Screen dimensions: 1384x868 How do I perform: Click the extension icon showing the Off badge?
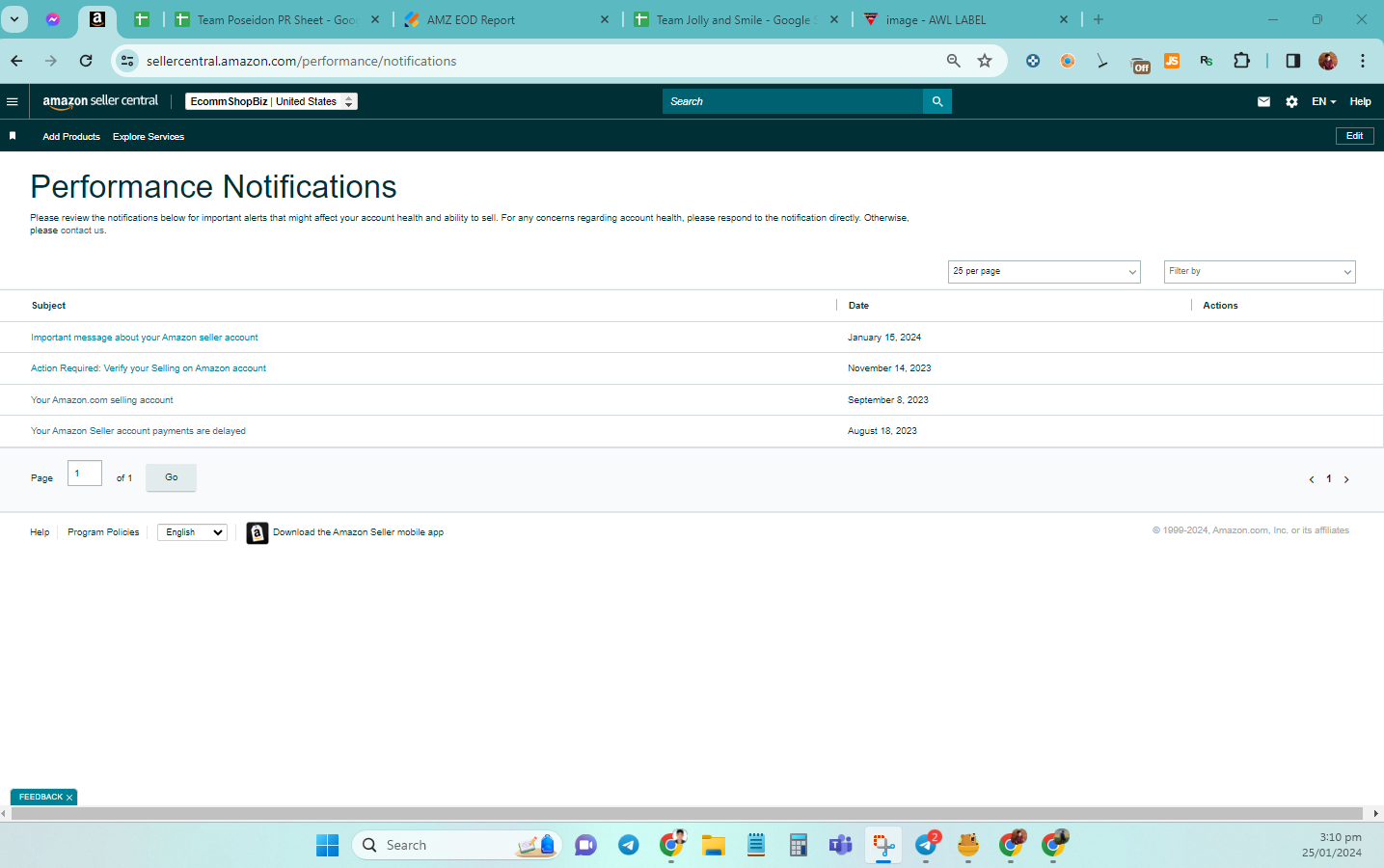[1140, 64]
